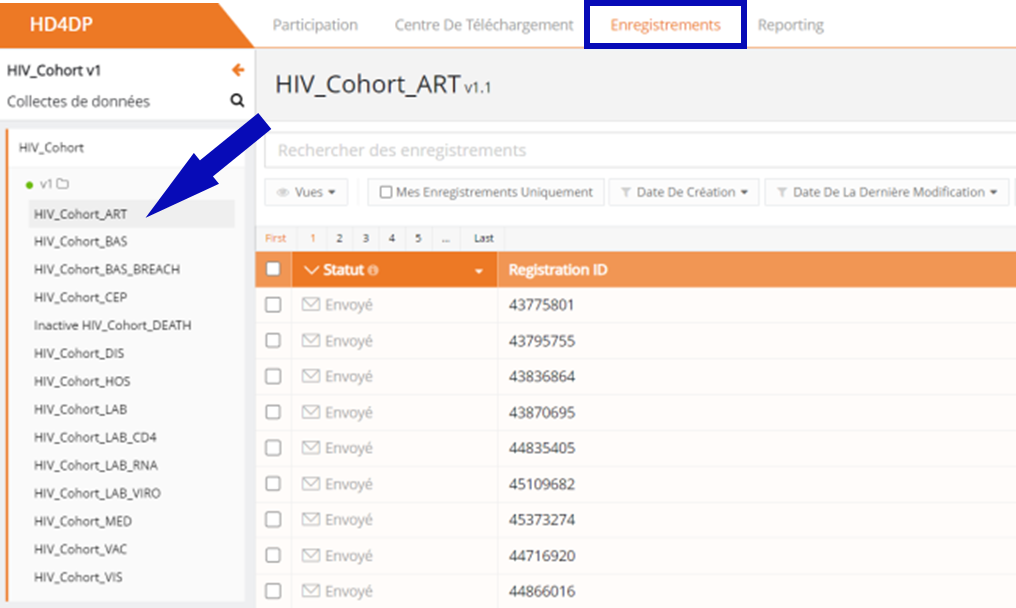Click the envelope status icon for record 43775801

tap(311, 305)
